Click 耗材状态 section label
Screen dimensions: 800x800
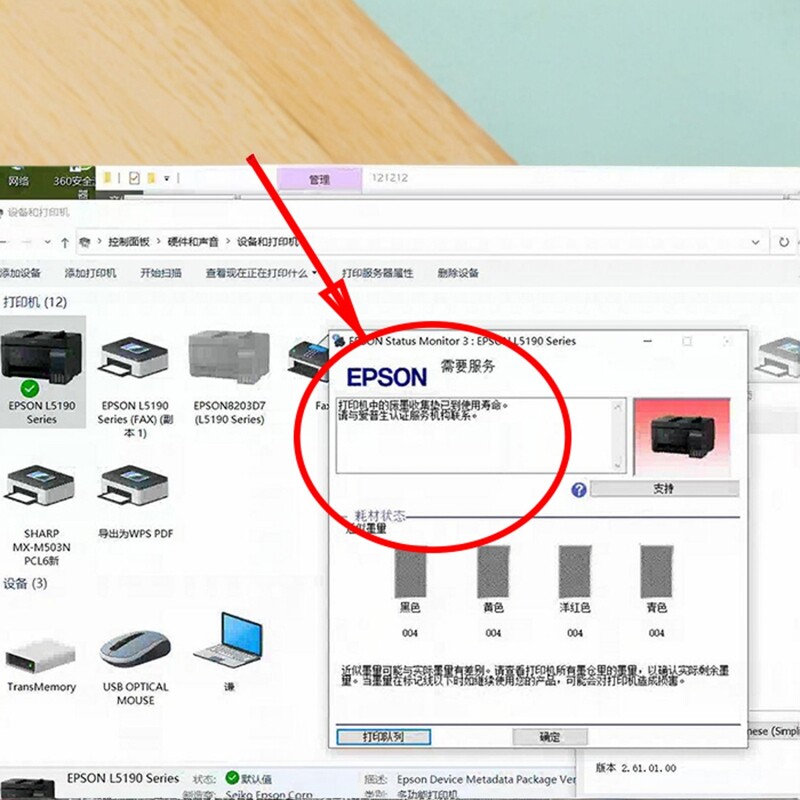[380, 515]
